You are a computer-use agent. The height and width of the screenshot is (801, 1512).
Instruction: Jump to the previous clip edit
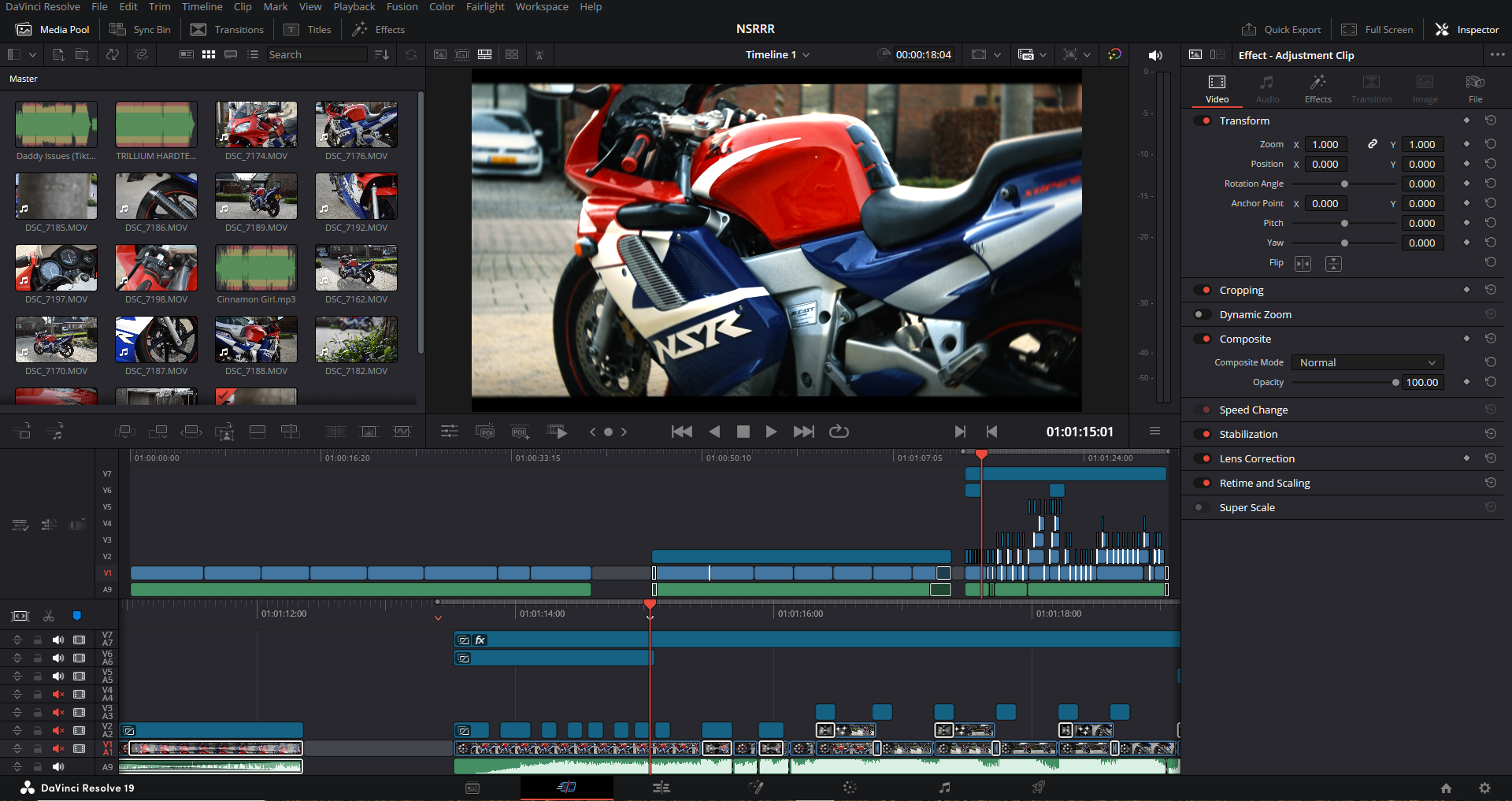tap(682, 432)
